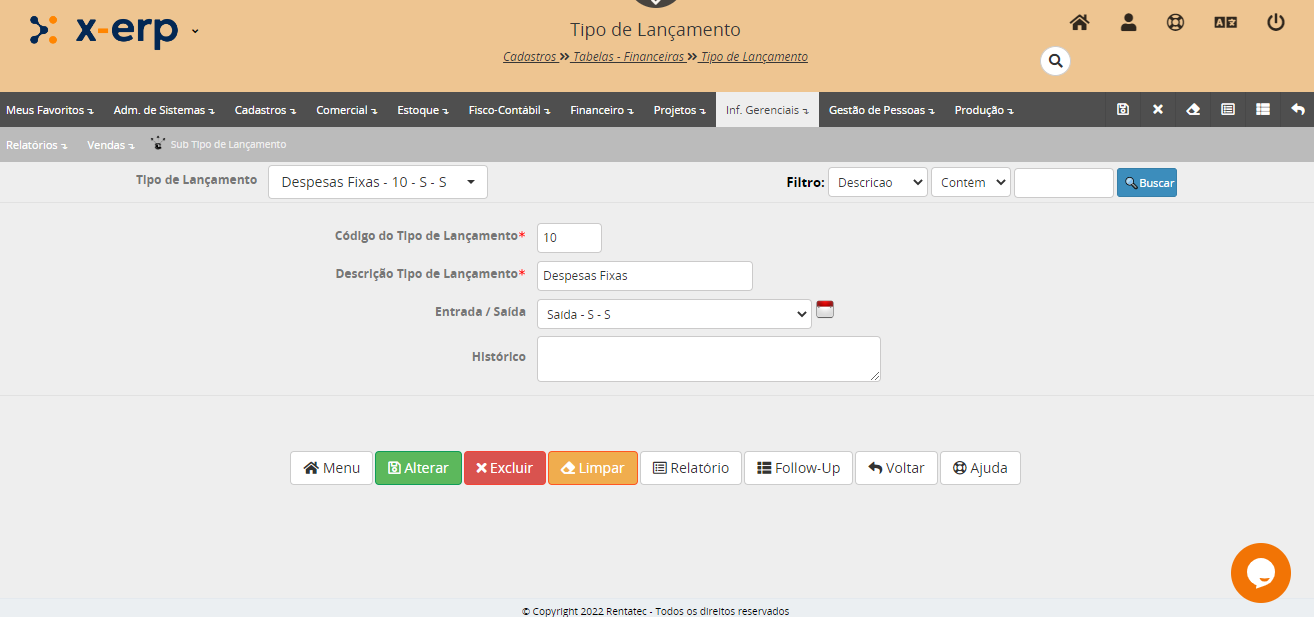Open the language translation icon
Image resolution: width=1314 pixels, height=617 pixels.
coord(1225,23)
